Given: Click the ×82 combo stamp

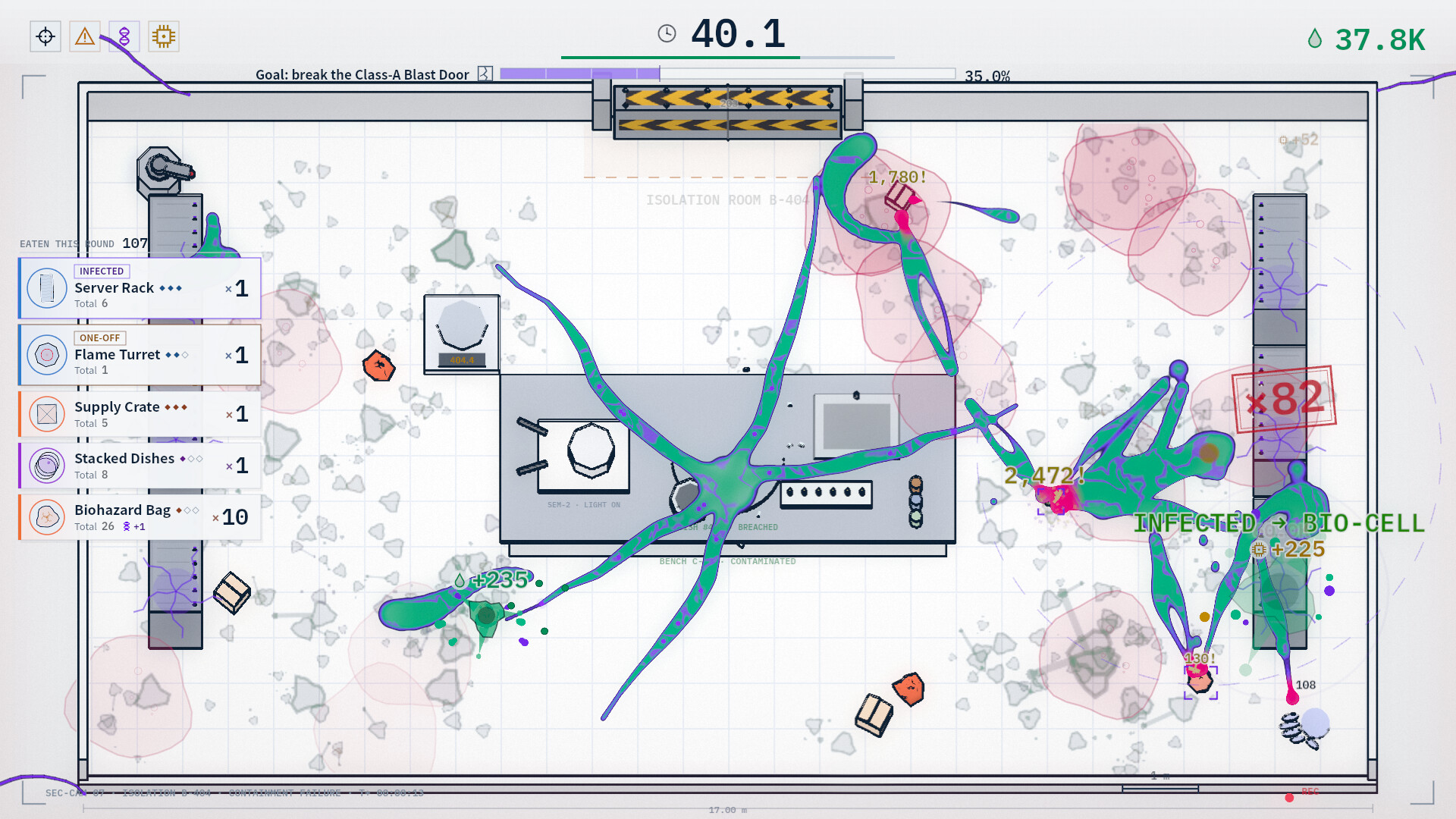Looking at the screenshot, I should tap(1285, 400).
